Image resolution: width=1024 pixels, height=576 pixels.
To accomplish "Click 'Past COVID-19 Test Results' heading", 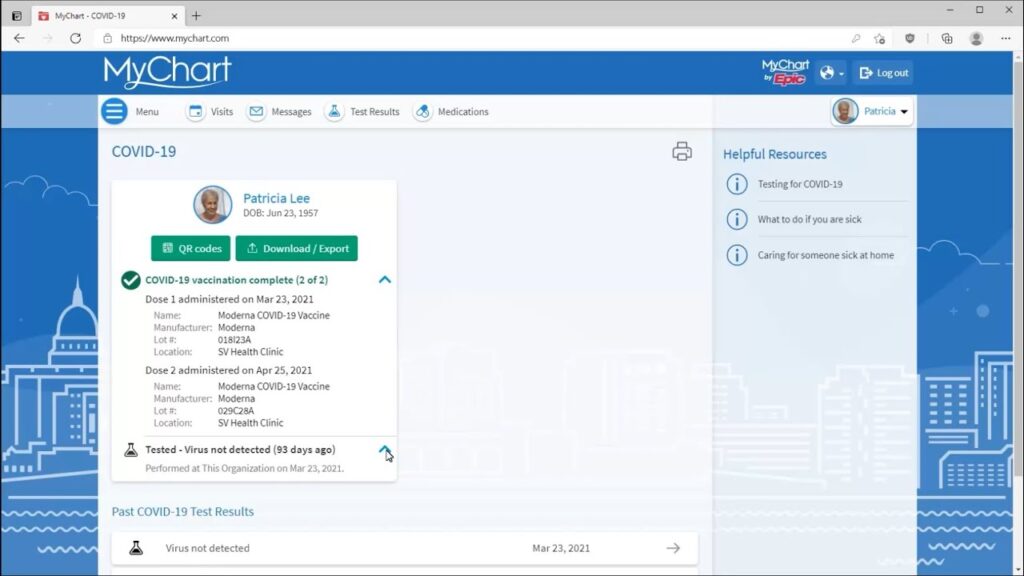I will coord(183,511).
